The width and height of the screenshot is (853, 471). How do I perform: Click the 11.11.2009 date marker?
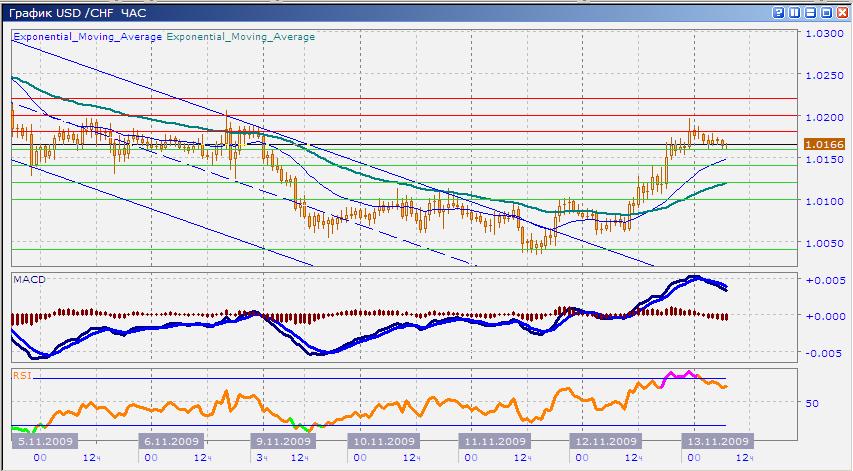494,441
